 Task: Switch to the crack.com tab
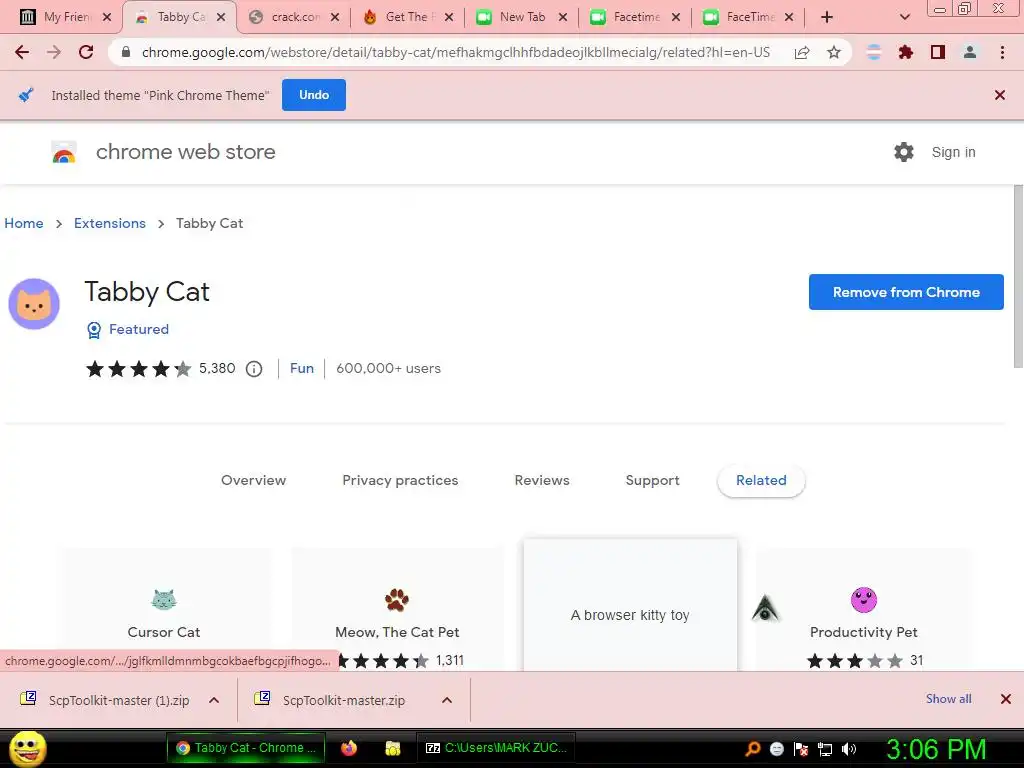[x=295, y=17]
